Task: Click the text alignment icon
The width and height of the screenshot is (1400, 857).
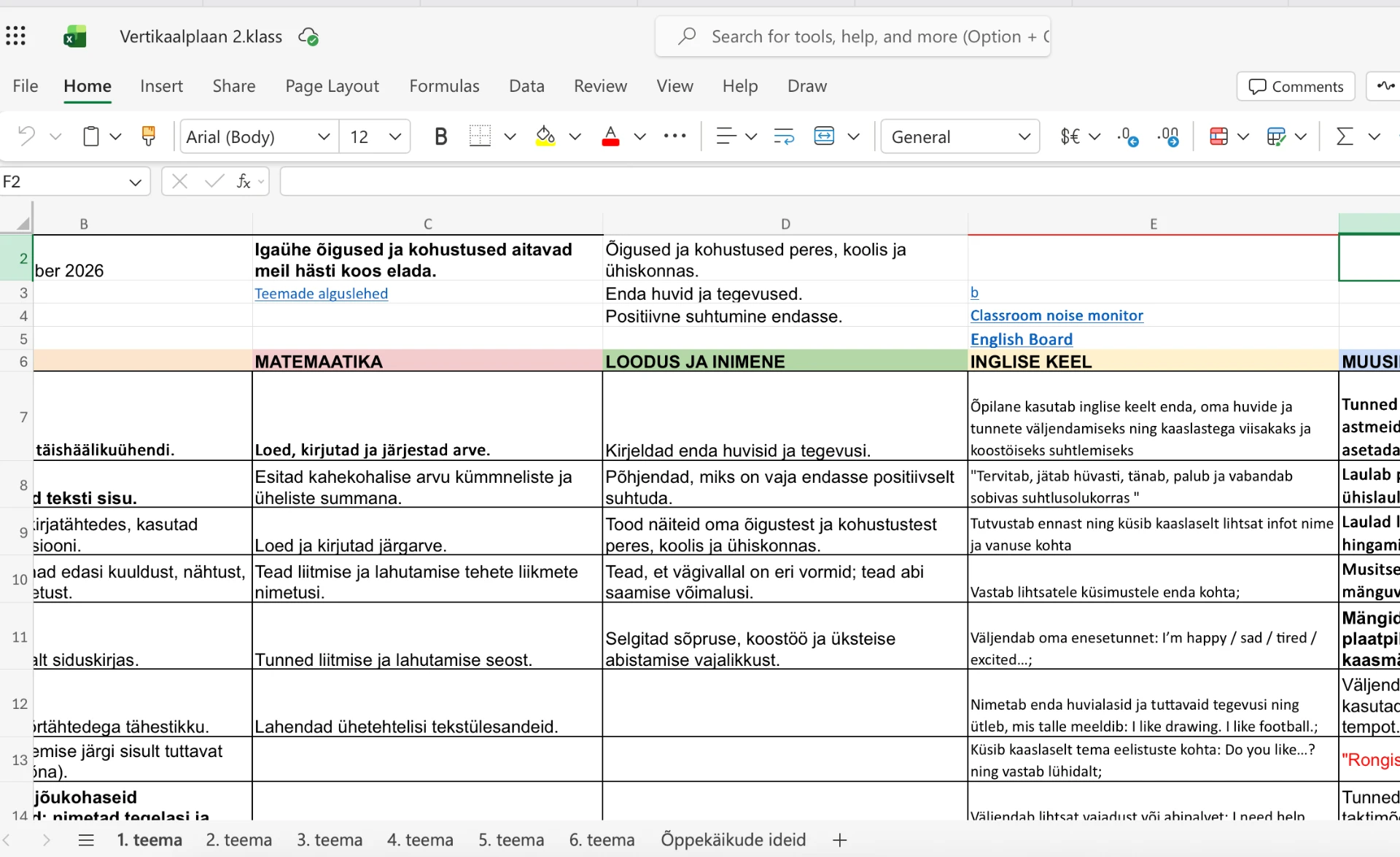Action: point(726,136)
